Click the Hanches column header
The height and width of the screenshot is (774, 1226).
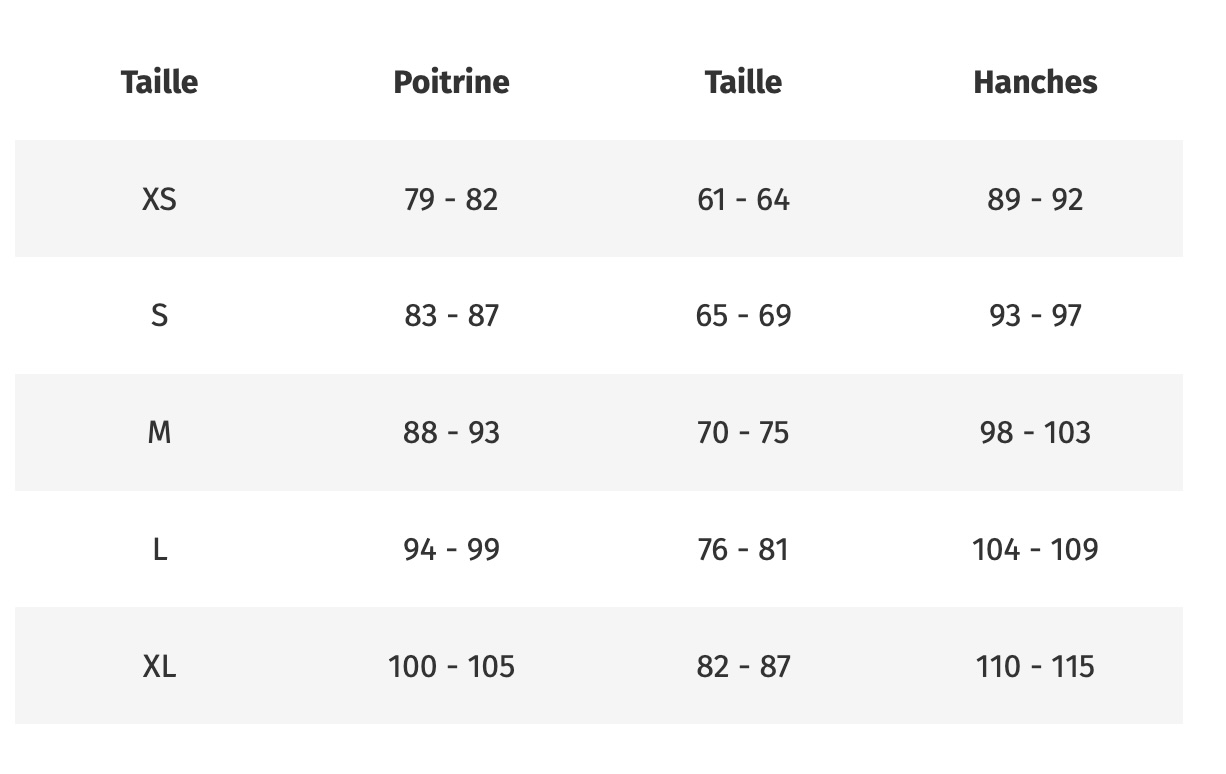click(1035, 82)
